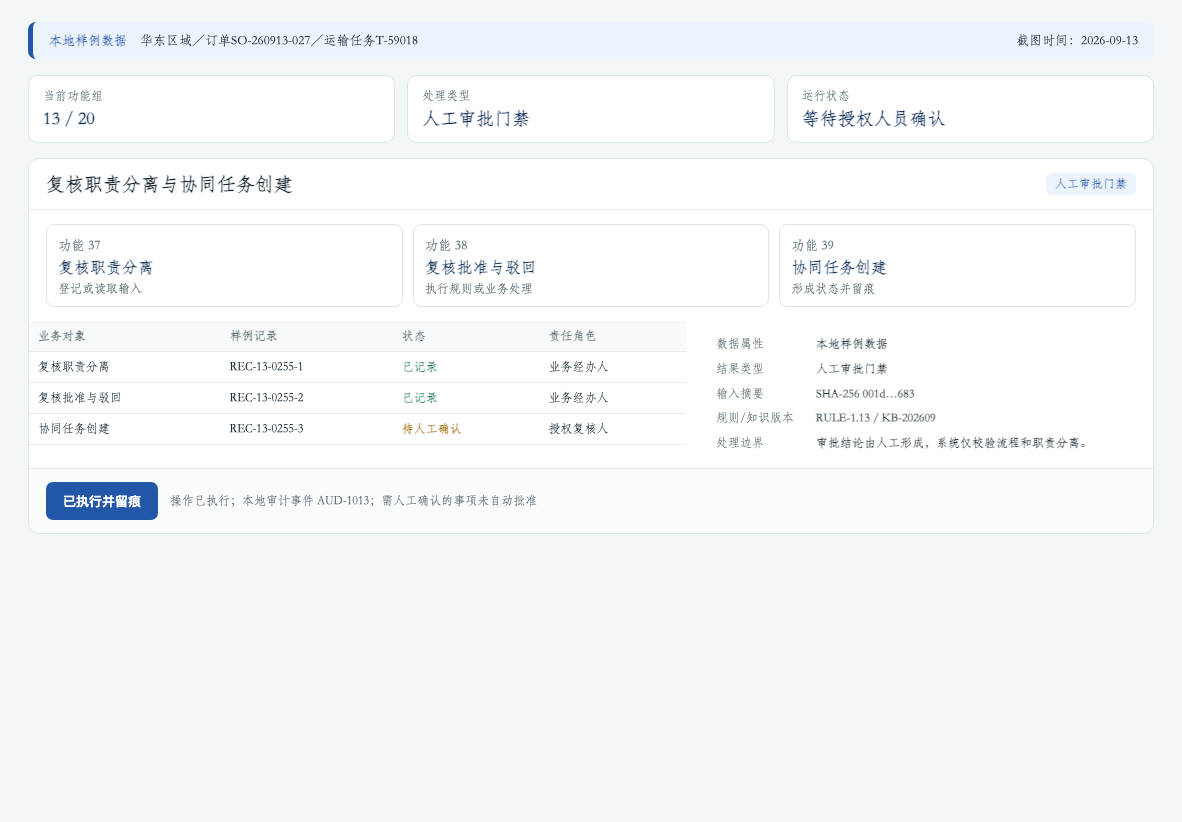Click the order path 华东区域／订单SO-260913-027
Viewport: 1182px width, 822px height.
click(225, 41)
